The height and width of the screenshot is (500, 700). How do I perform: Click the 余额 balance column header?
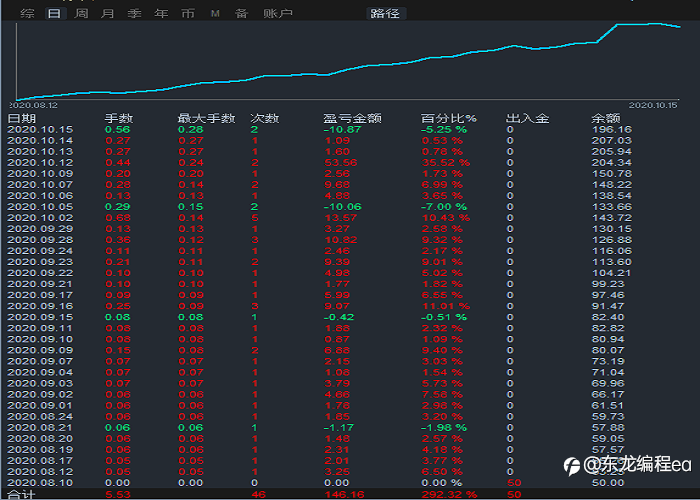(606, 119)
